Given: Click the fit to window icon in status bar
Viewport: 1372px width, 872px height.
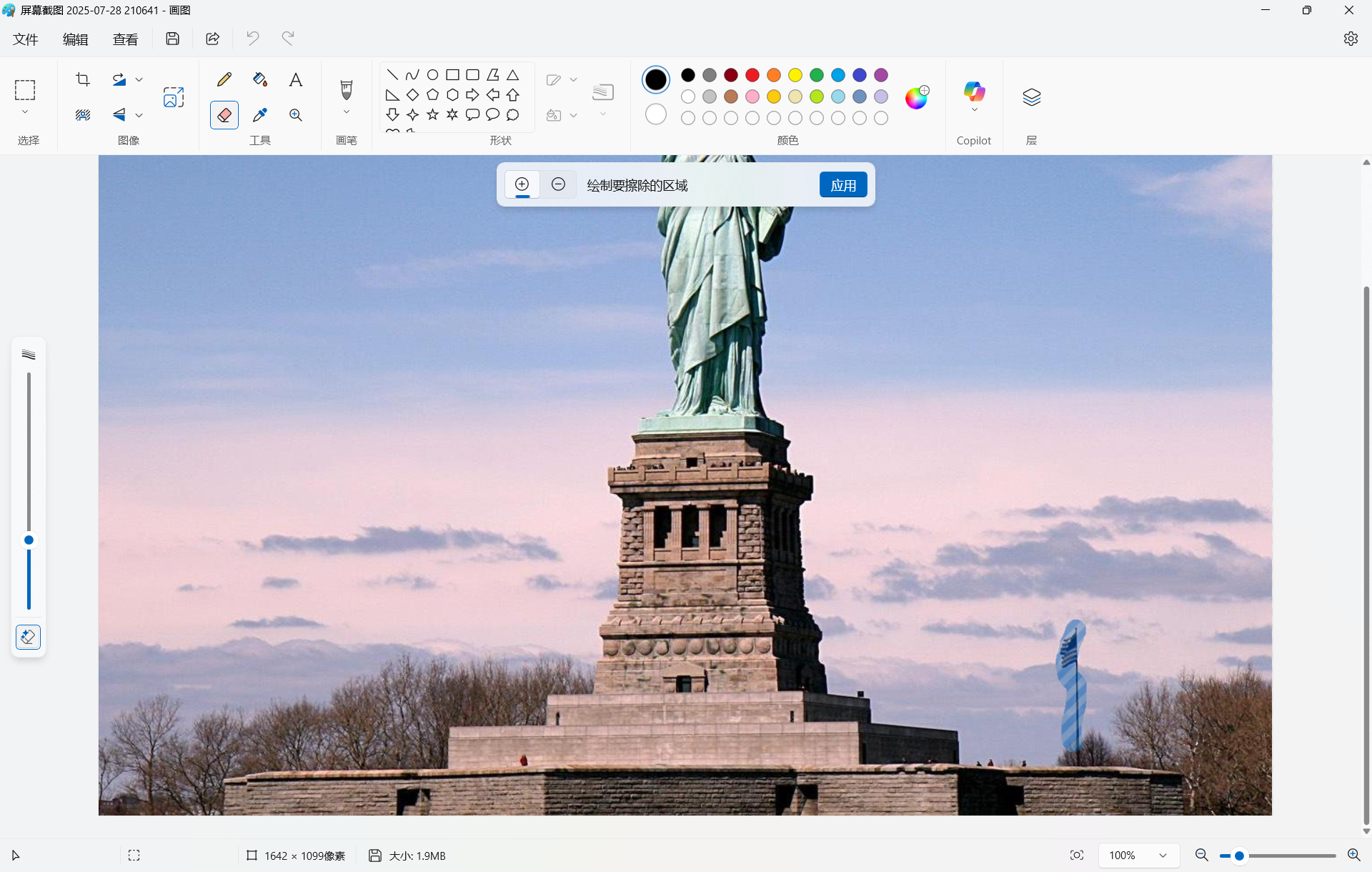Looking at the screenshot, I should tap(1077, 856).
